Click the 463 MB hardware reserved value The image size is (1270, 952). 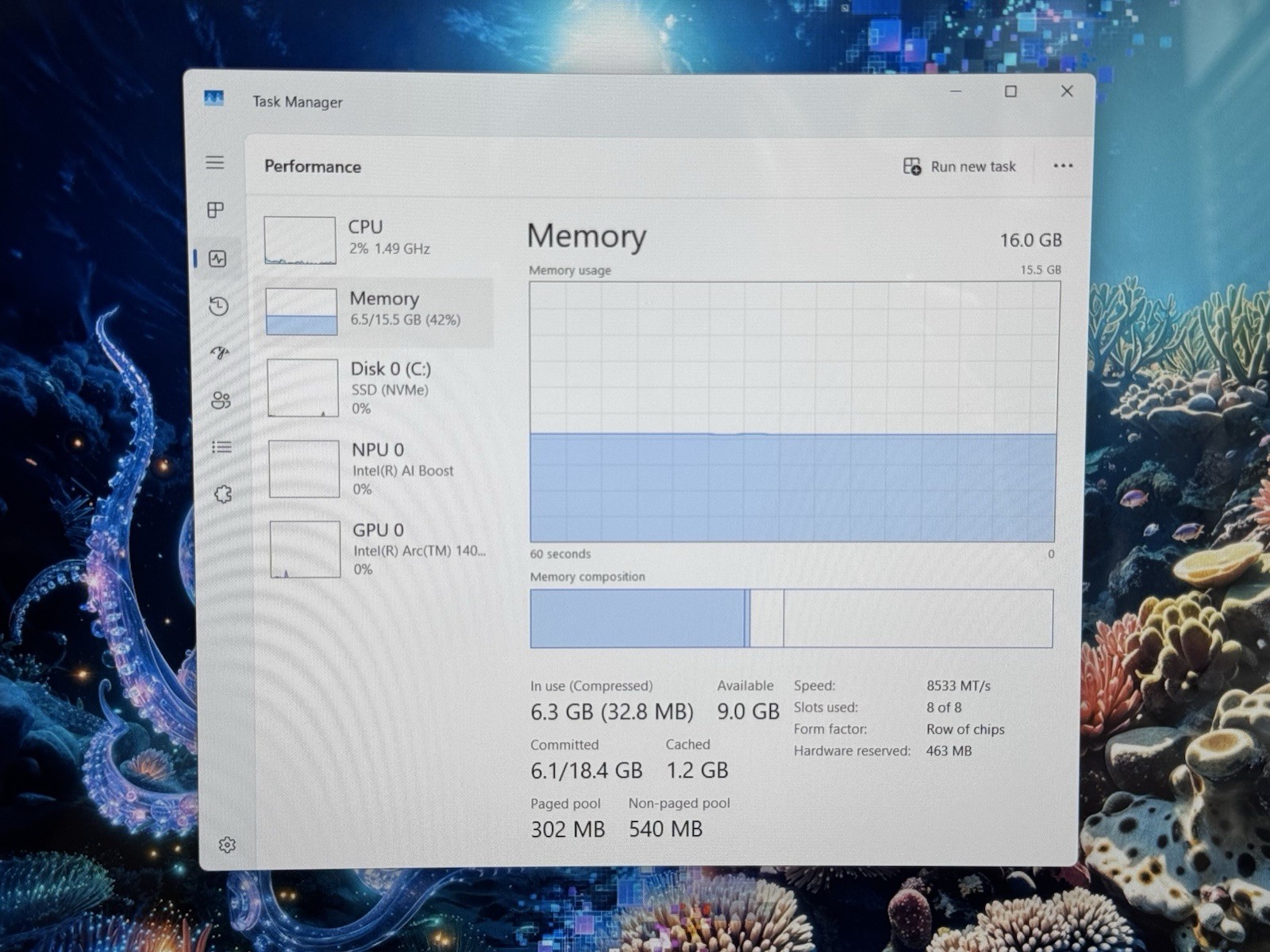click(949, 750)
